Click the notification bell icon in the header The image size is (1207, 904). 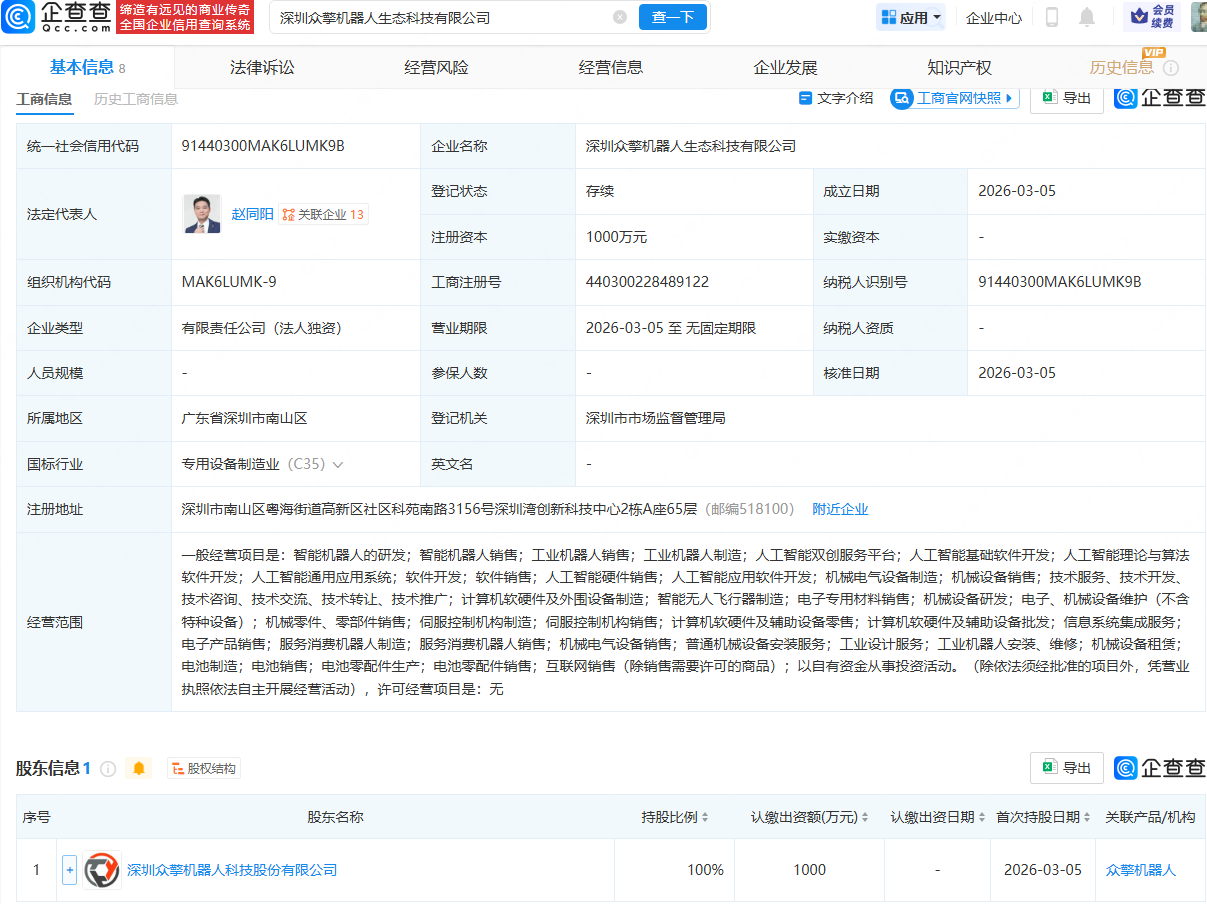coord(1086,17)
